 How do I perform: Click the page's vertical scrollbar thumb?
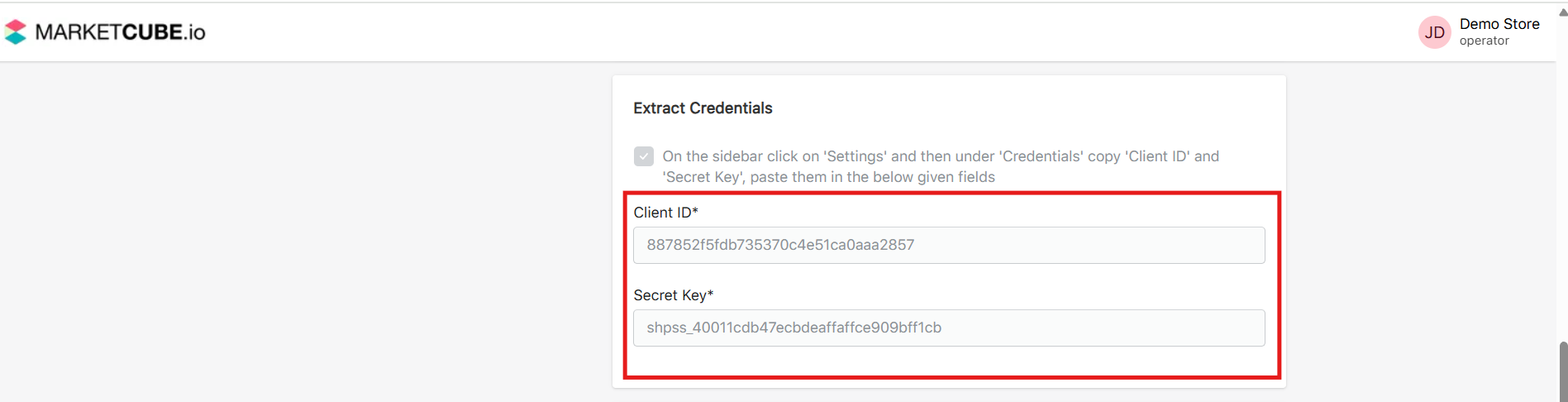point(1562,371)
